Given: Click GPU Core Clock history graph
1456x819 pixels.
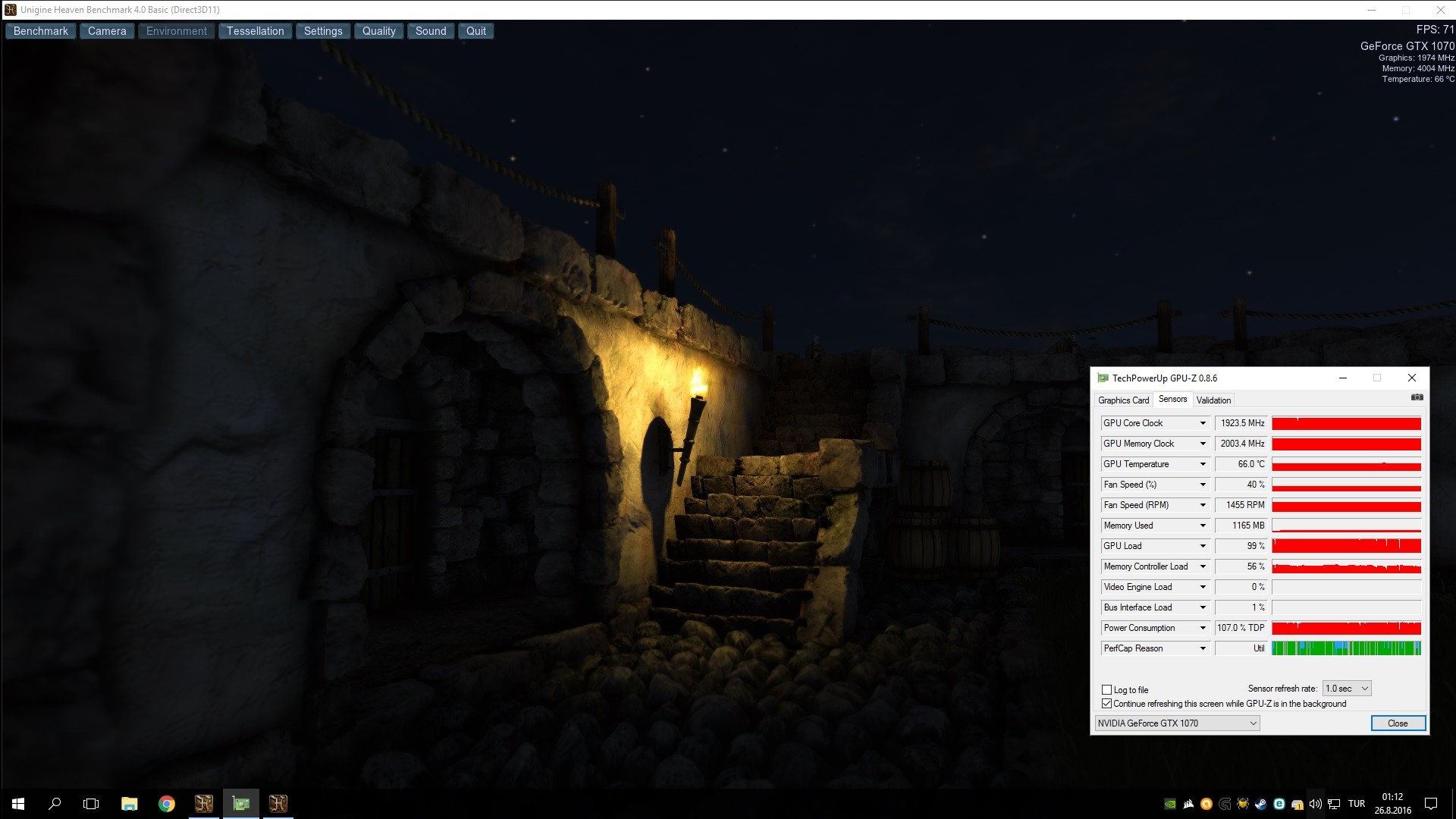Looking at the screenshot, I should pos(1346,423).
